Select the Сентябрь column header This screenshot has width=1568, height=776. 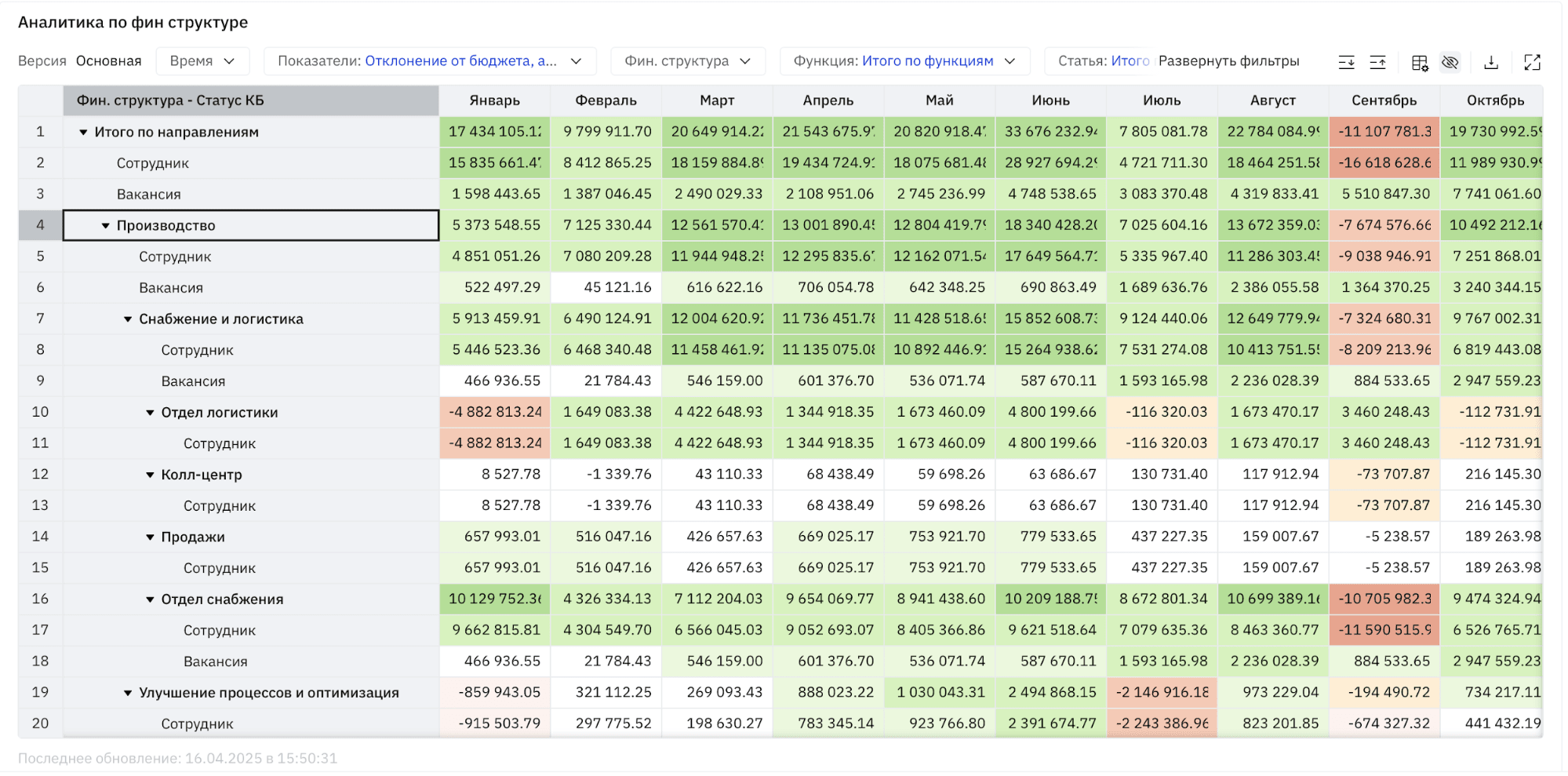click(1384, 100)
